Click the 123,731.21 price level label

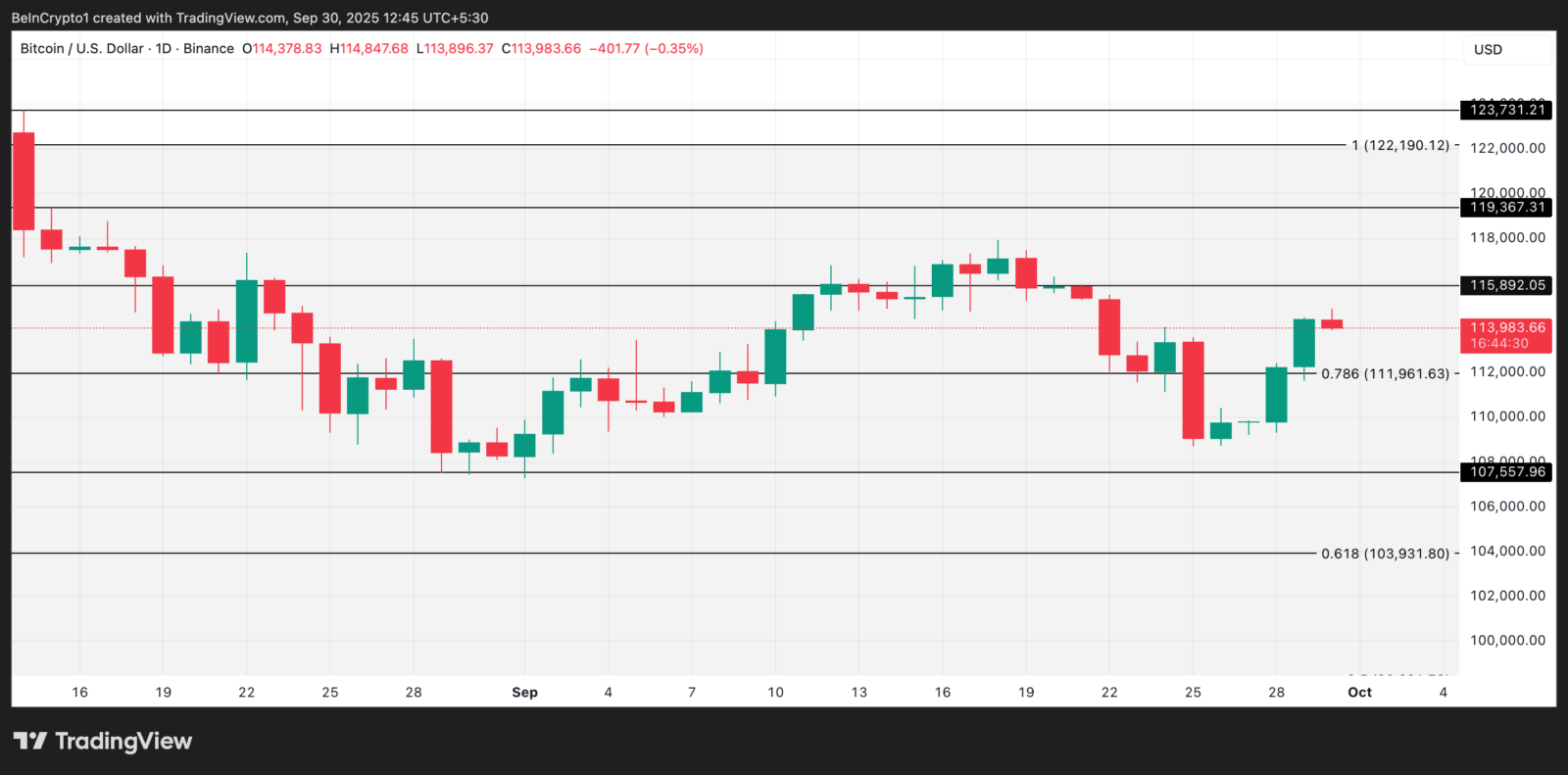point(1507,110)
